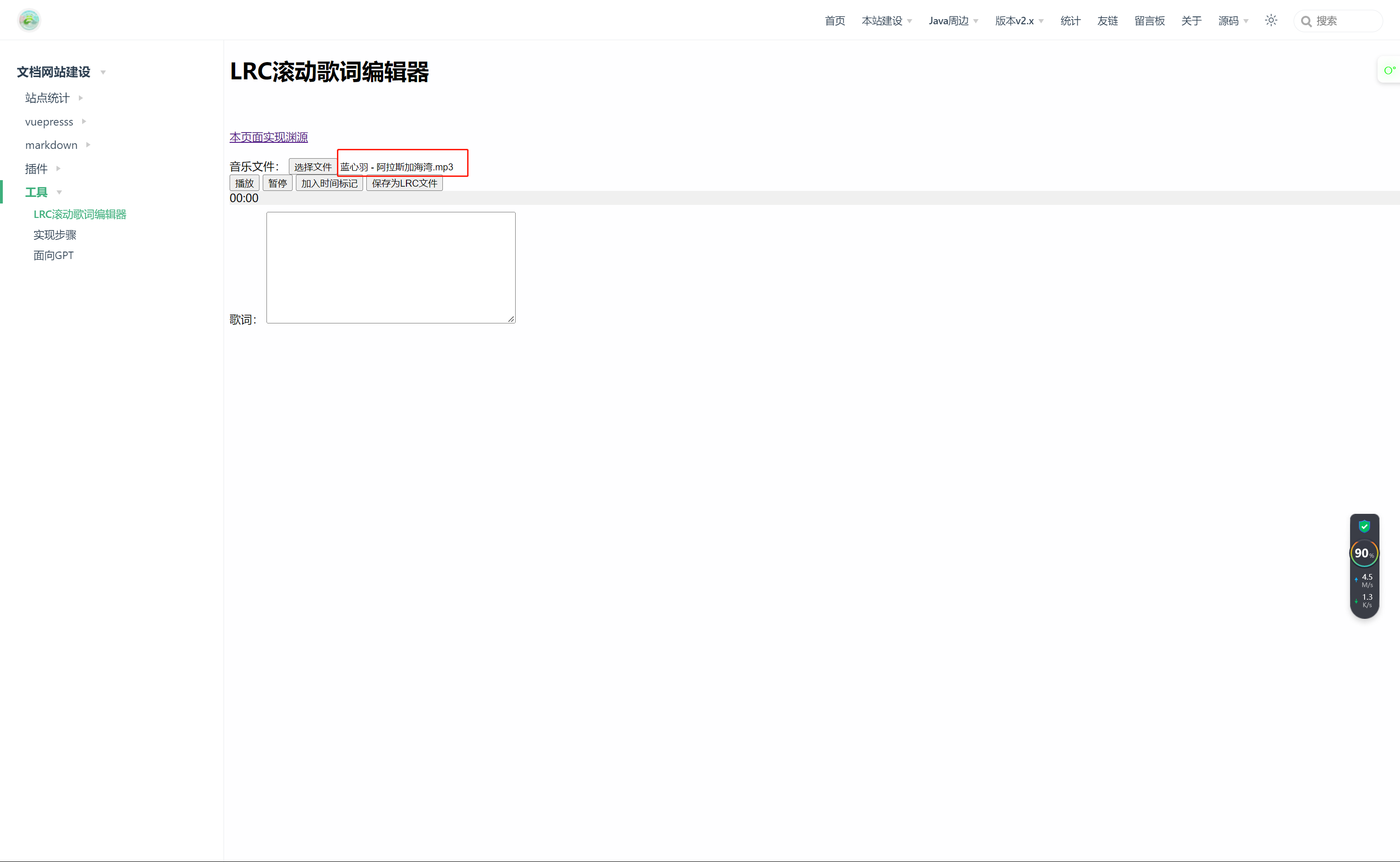Click the 播放 play button
The width and height of the screenshot is (1400, 862).
click(244, 183)
